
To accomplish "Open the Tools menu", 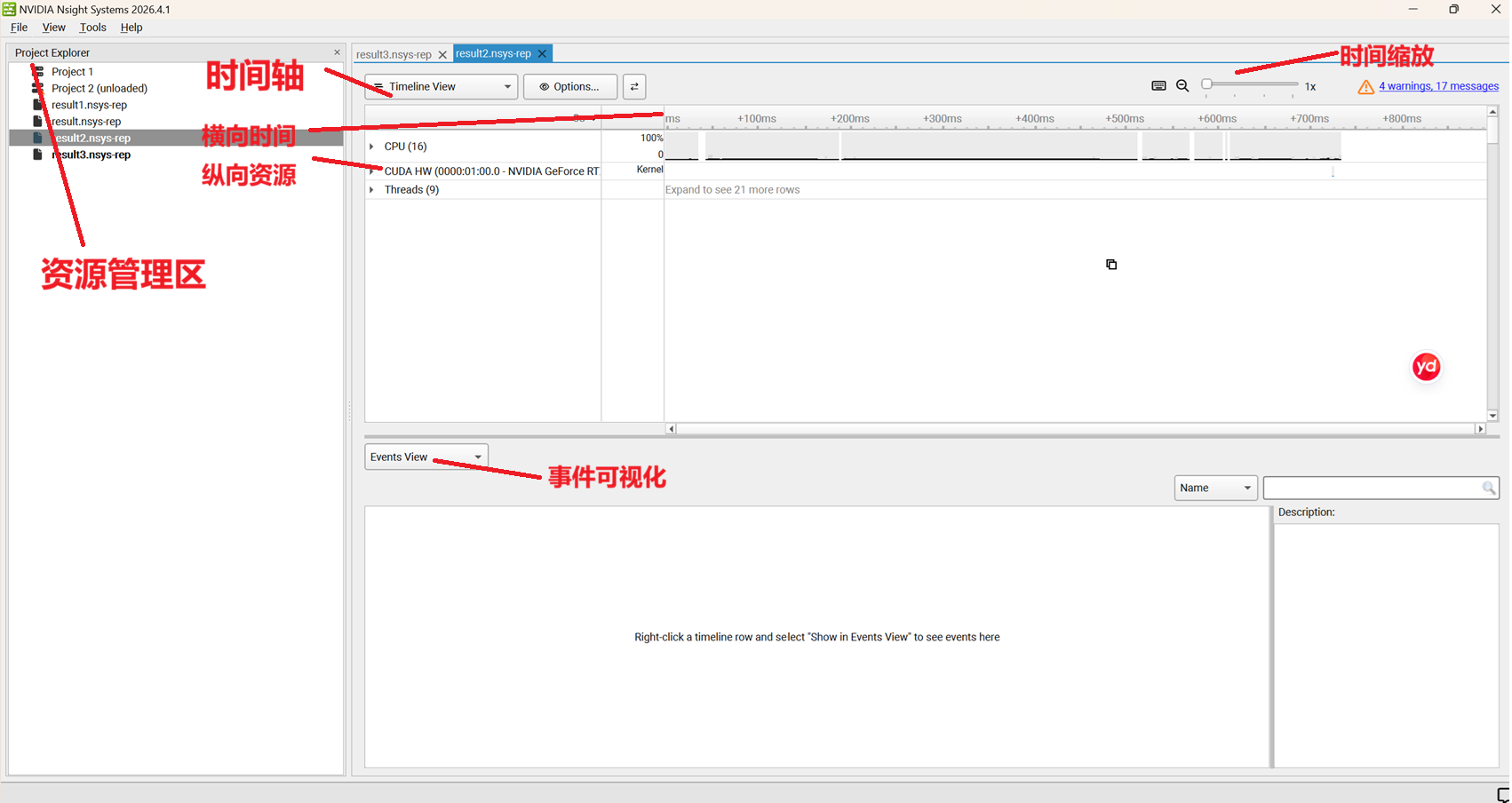I will (x=93, y=28).
